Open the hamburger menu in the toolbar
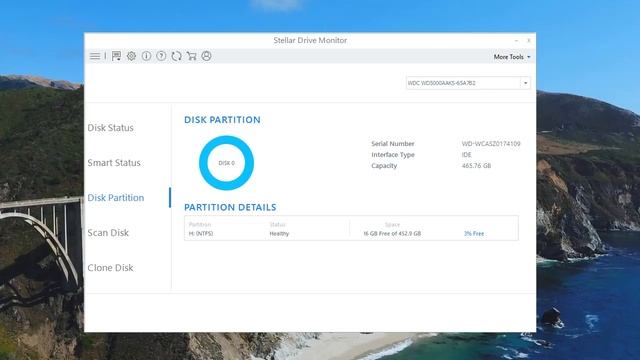 coord(95,56)
